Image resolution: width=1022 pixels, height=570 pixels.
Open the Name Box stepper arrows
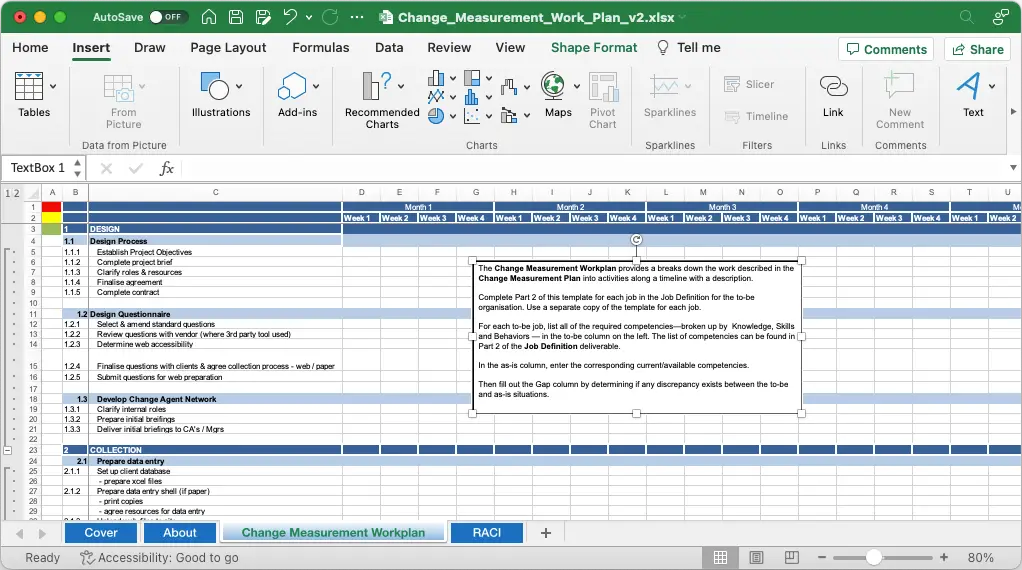click(78, 168)
